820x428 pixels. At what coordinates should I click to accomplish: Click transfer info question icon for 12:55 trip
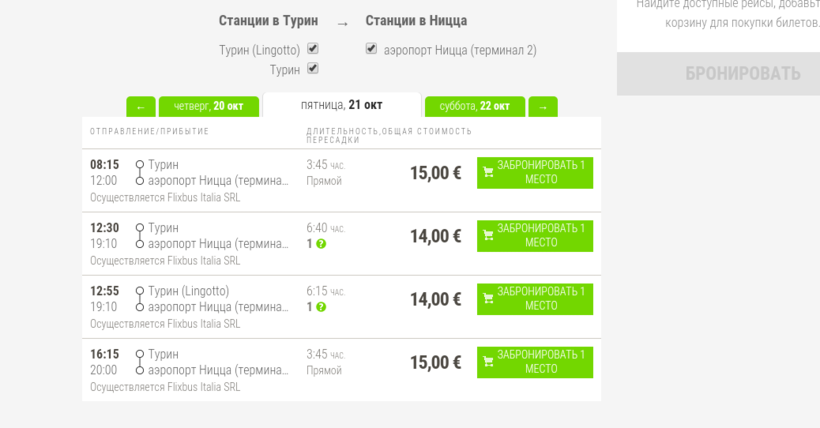click(x=321, y=307)
